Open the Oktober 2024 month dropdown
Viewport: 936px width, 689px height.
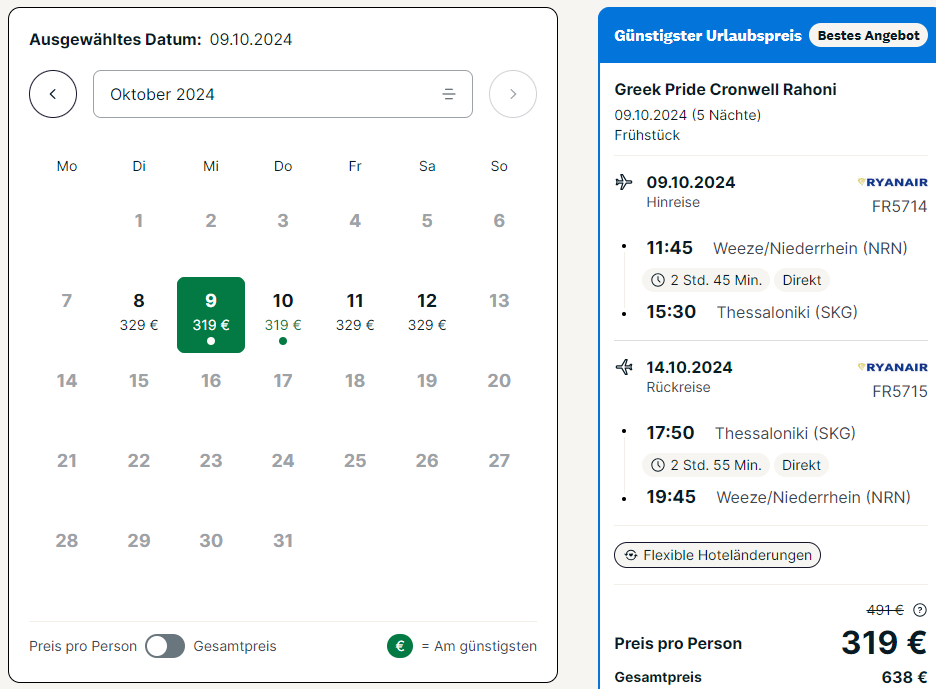click(x=283, y=94)
